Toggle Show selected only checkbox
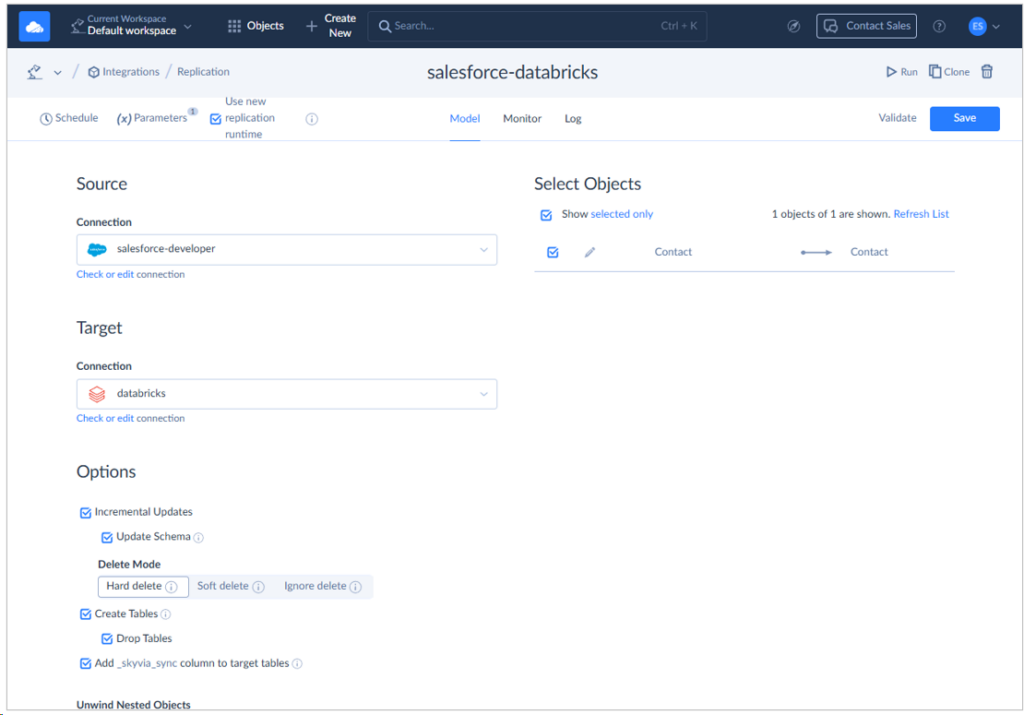This screenshot has width=1024, height=715. (x=546, y=215)
